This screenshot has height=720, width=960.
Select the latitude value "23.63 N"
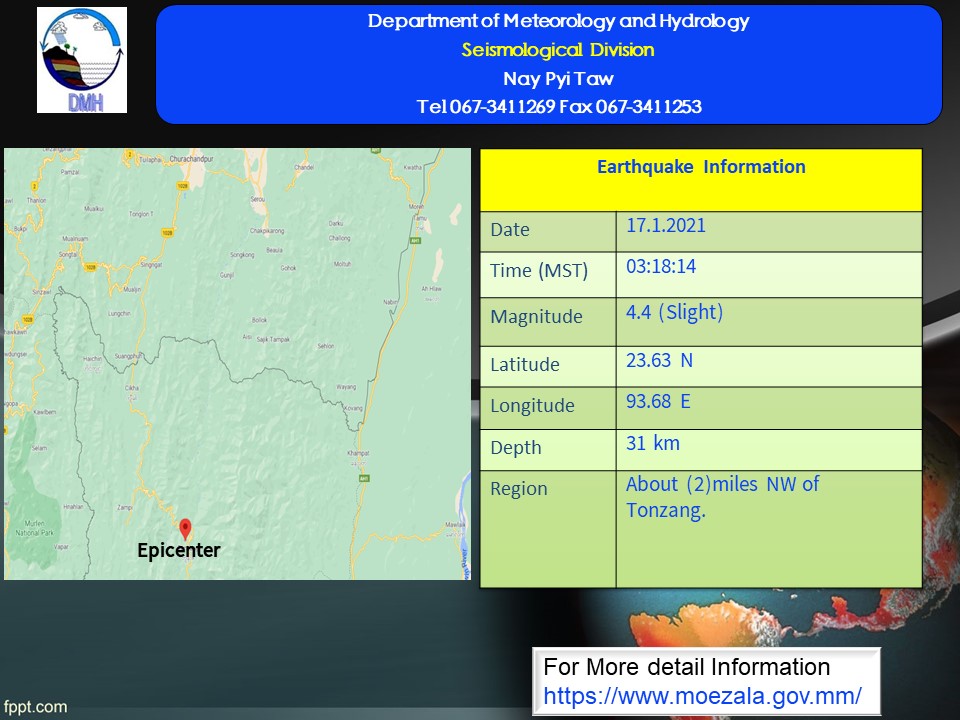tap(659, 360)
